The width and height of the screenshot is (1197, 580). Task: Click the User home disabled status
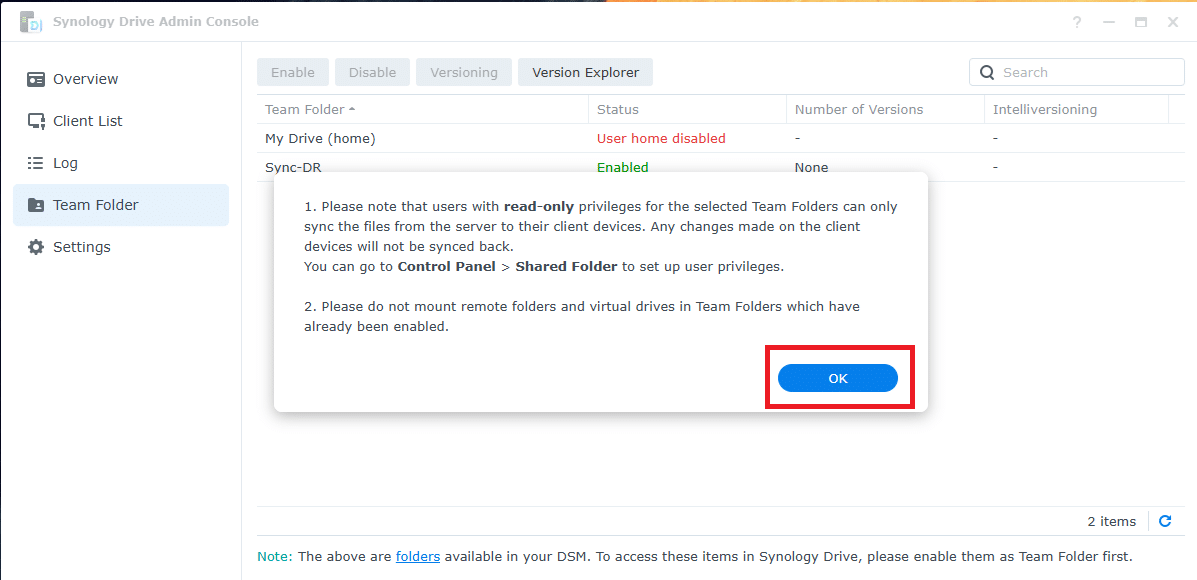pos(661,139)
